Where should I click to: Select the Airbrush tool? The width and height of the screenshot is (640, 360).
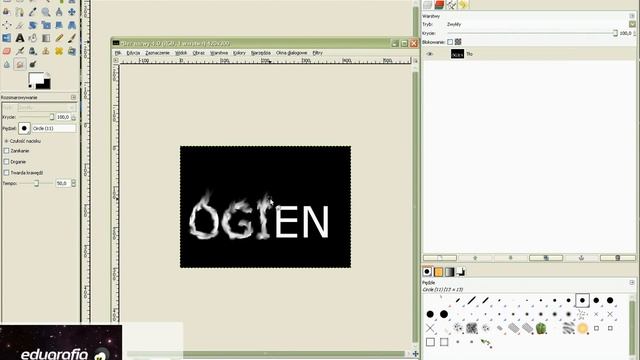[20, 51]
